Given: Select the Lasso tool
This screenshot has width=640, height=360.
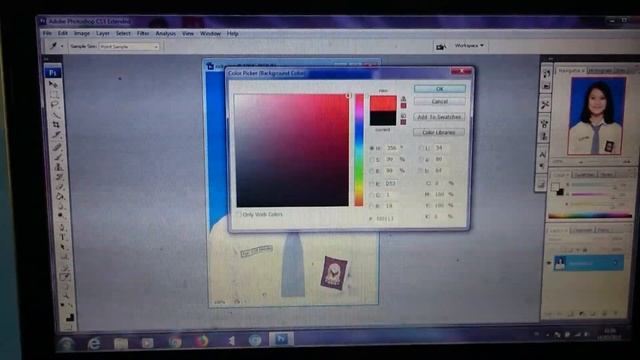Looking at the screenshot, I should coord(54,105).
